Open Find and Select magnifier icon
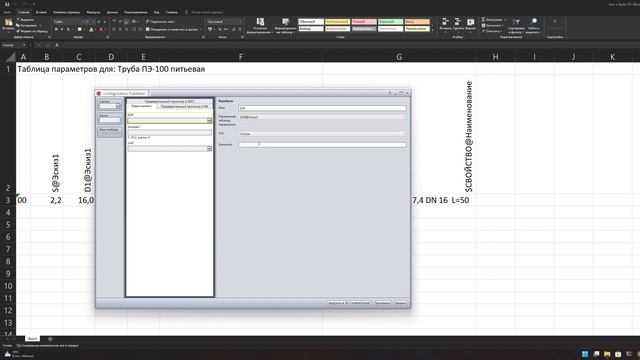 pyautogui.click(x=533, y=22)
